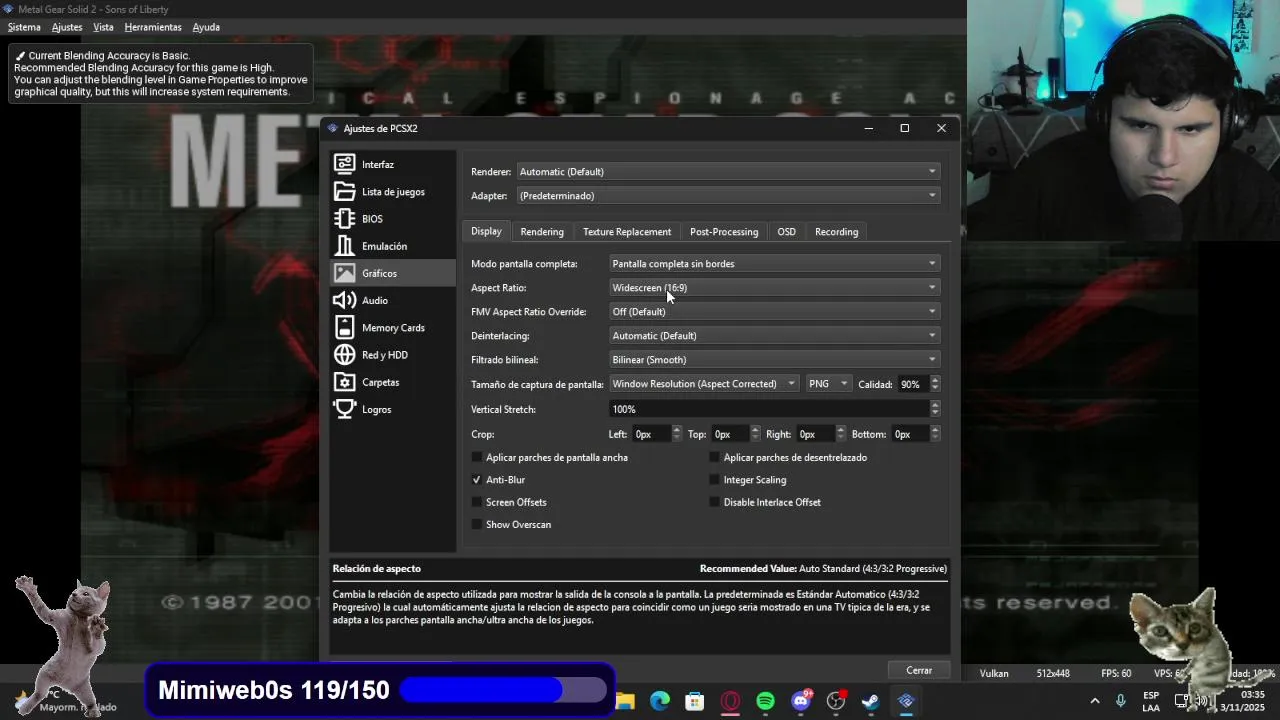Viewport: 1280px width, 720px height.
Task: Maximize the Ajustes de PCSX2 window
Action: coord(905,128)
